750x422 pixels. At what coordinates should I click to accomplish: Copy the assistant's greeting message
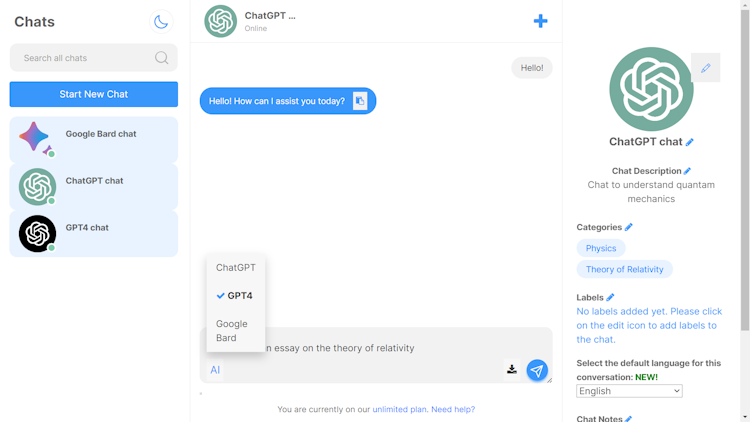point(360,101)
